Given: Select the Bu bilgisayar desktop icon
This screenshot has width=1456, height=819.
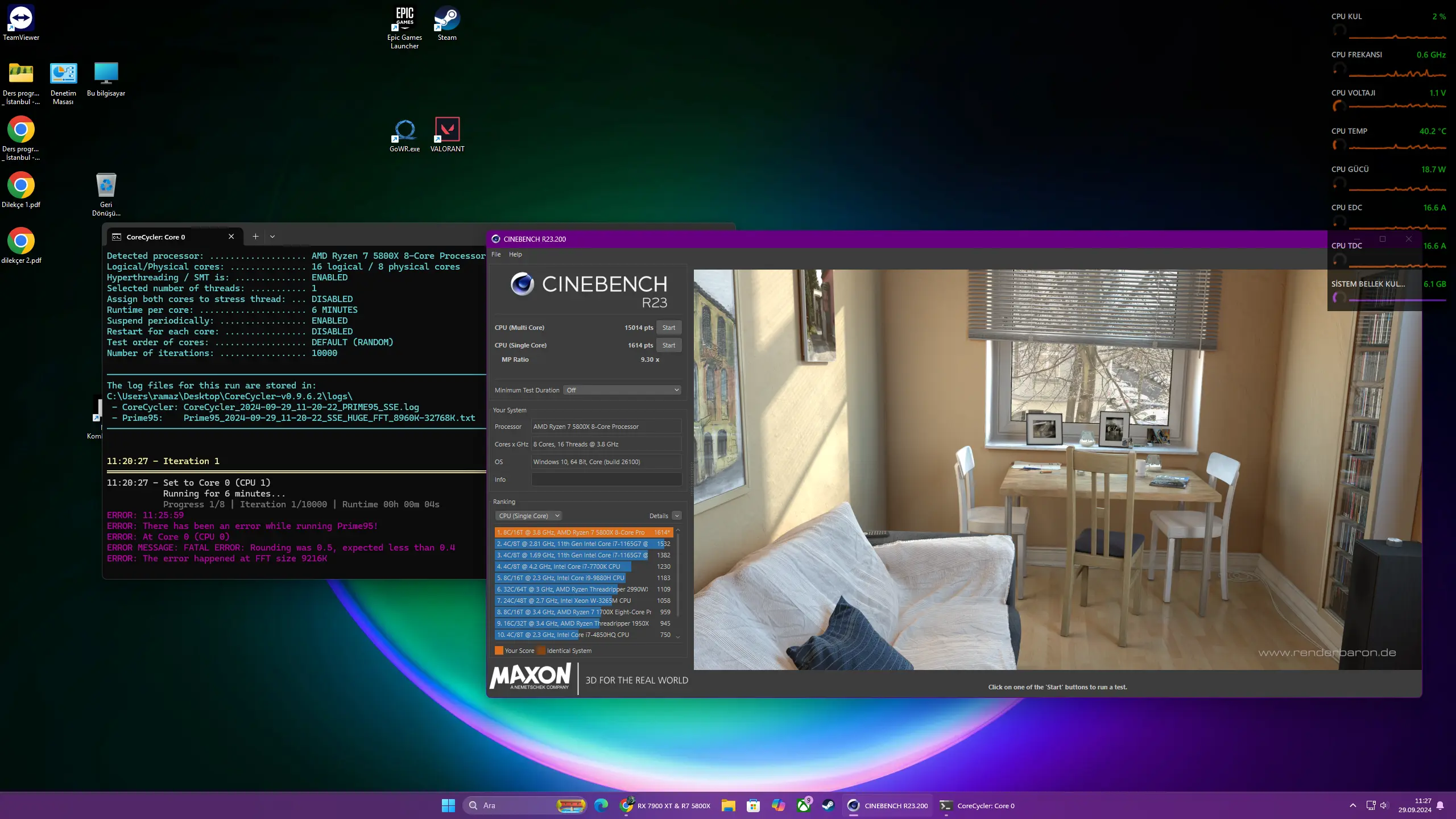Looking at the screenshot, I should 106,79.
